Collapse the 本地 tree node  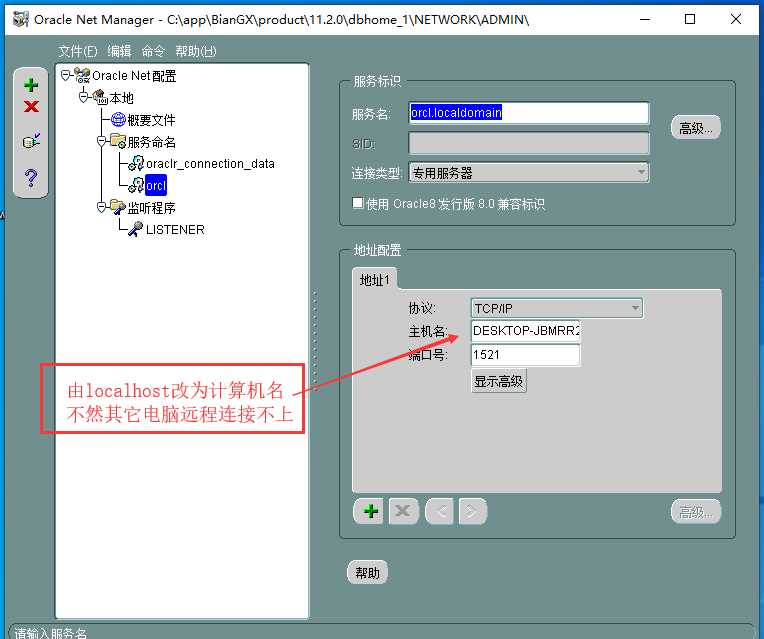click(84, 97)
